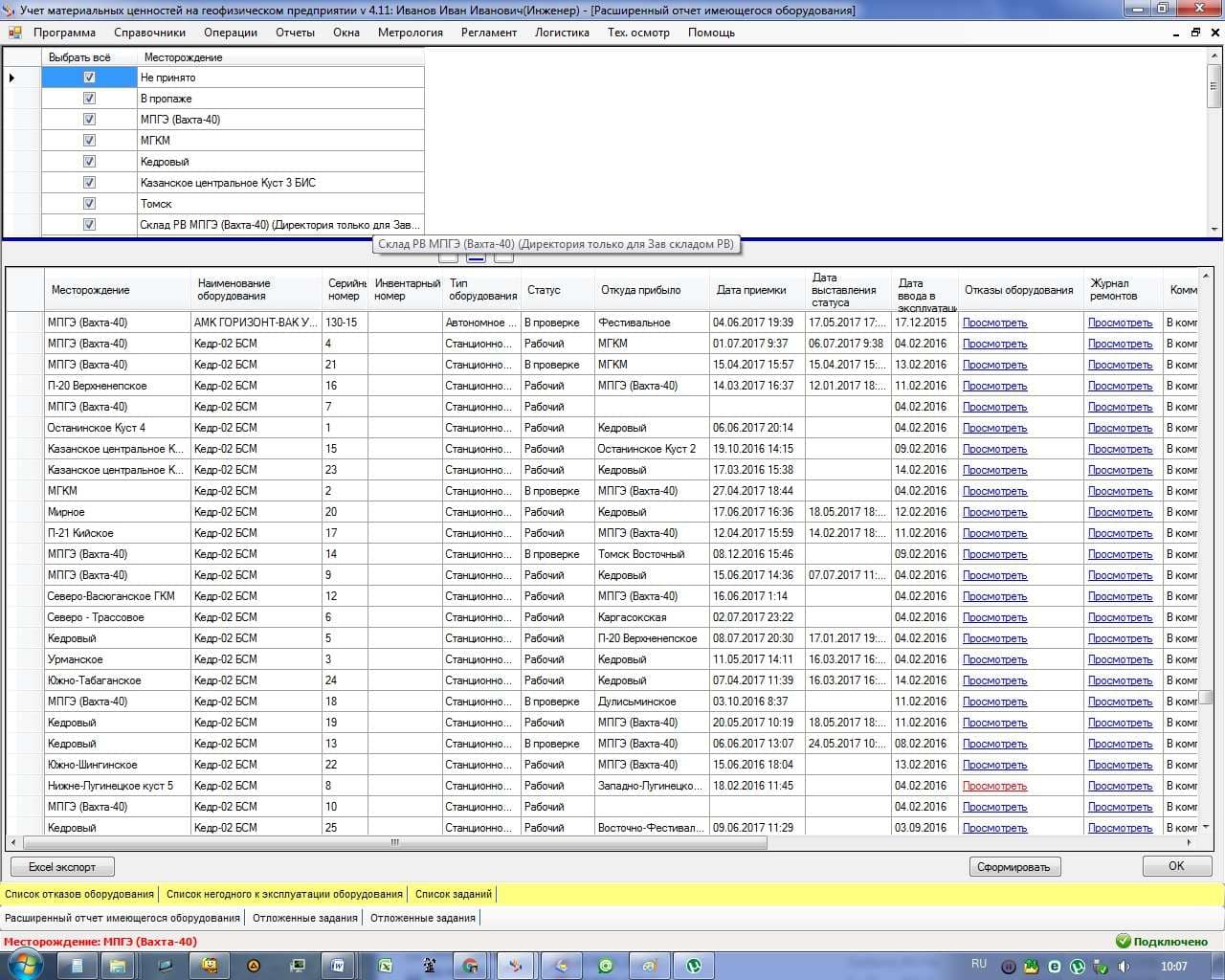Open the 'Операции' menu
The image size is (1225, 980).
click(x=231, y=33)
